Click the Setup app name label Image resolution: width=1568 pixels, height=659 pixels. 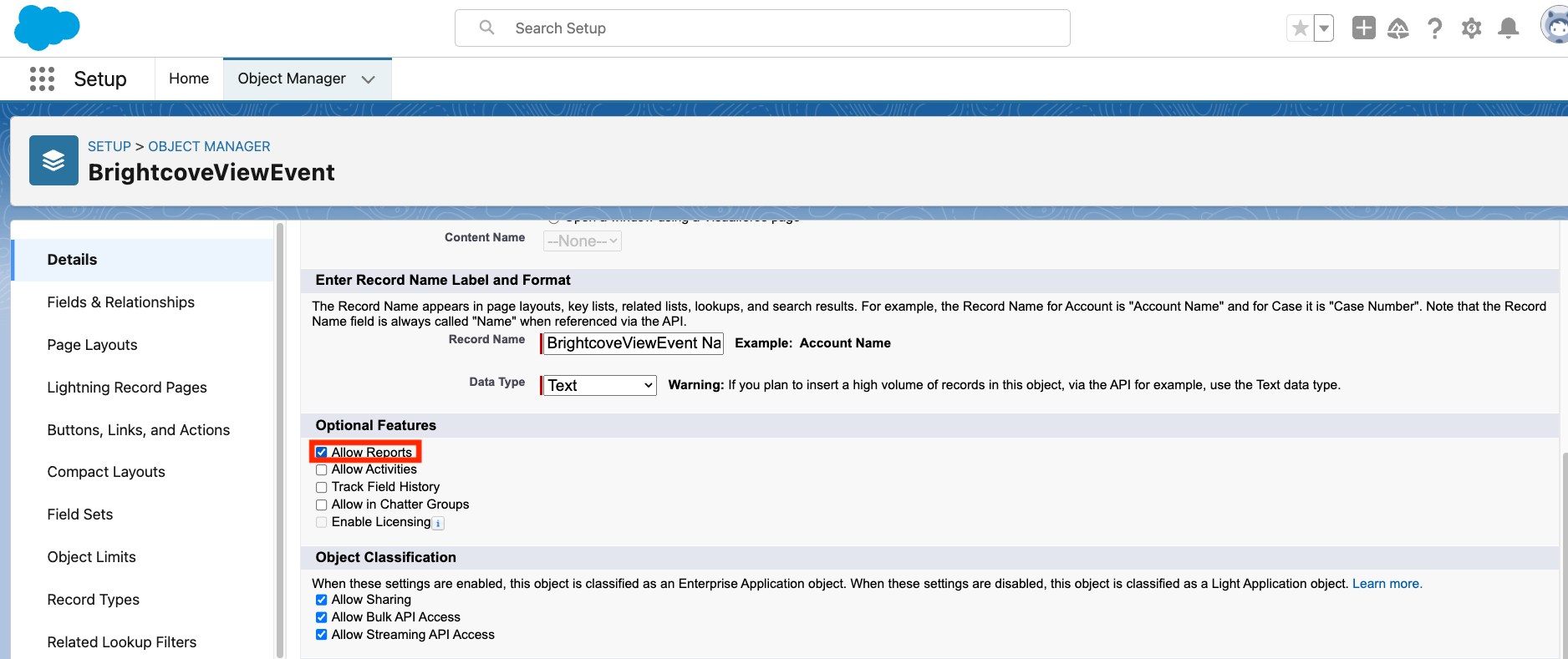(x=100, y=79)
